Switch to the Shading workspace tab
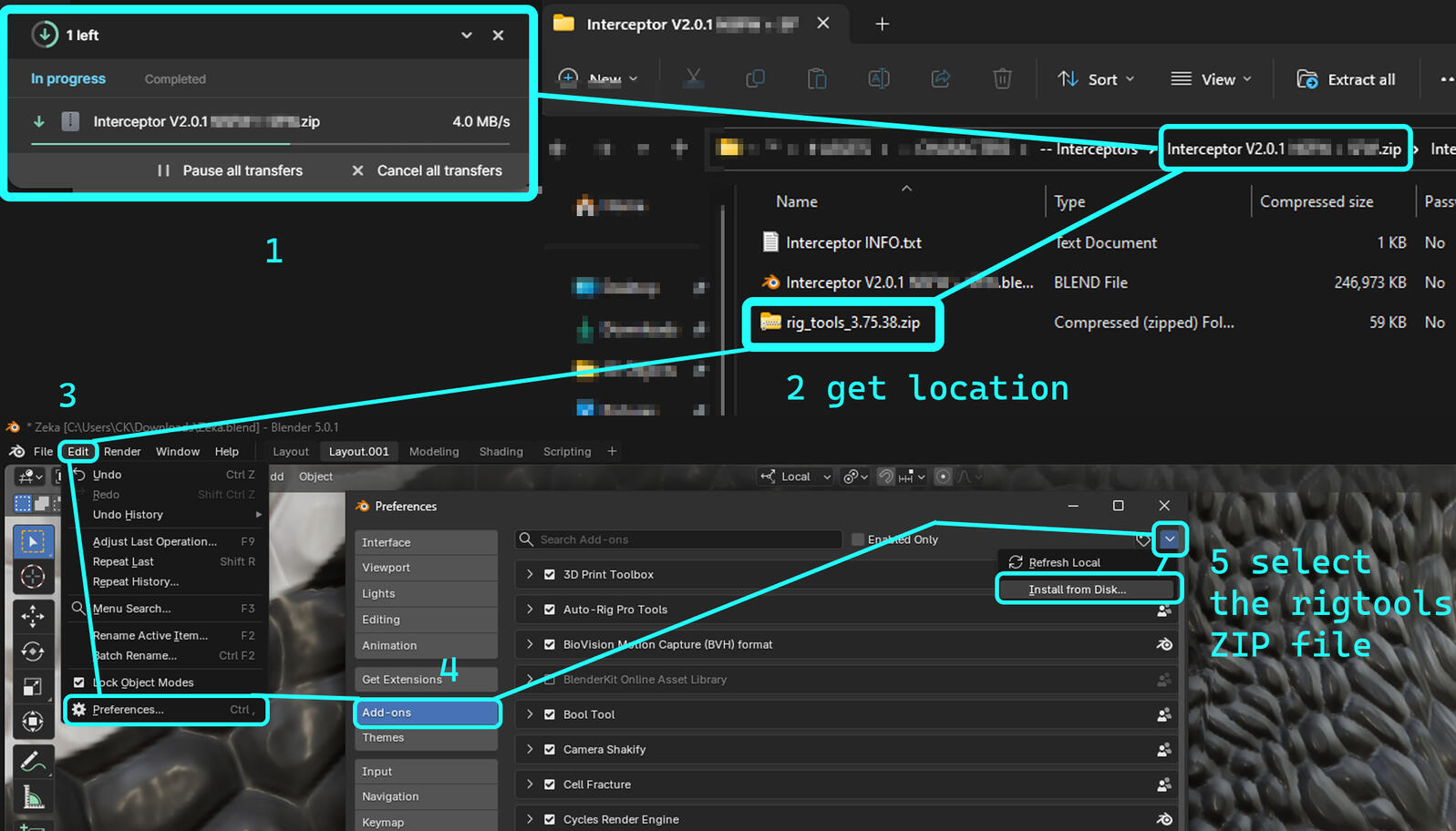Viewport: 1456px width, 831px height. click(x=501, y=452)
